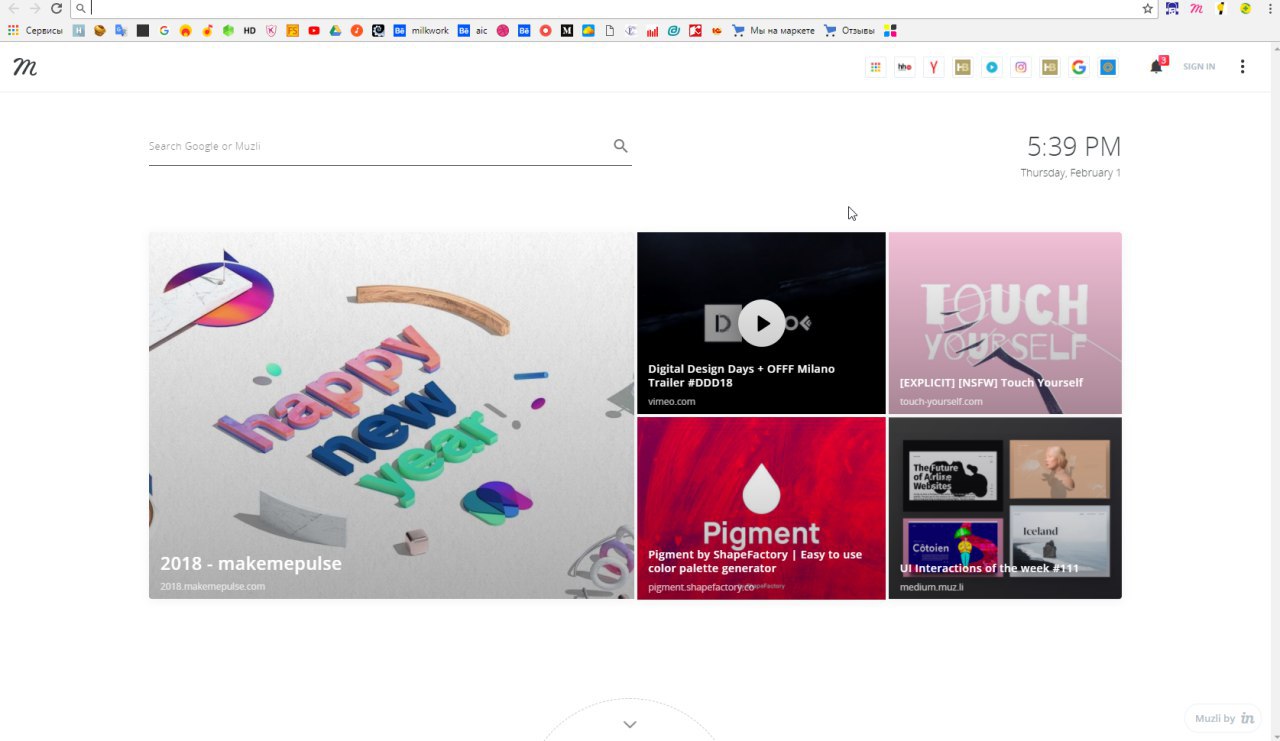
Task: Open the Google bookmark in the bookmarks bar
Action: [164, 31]
